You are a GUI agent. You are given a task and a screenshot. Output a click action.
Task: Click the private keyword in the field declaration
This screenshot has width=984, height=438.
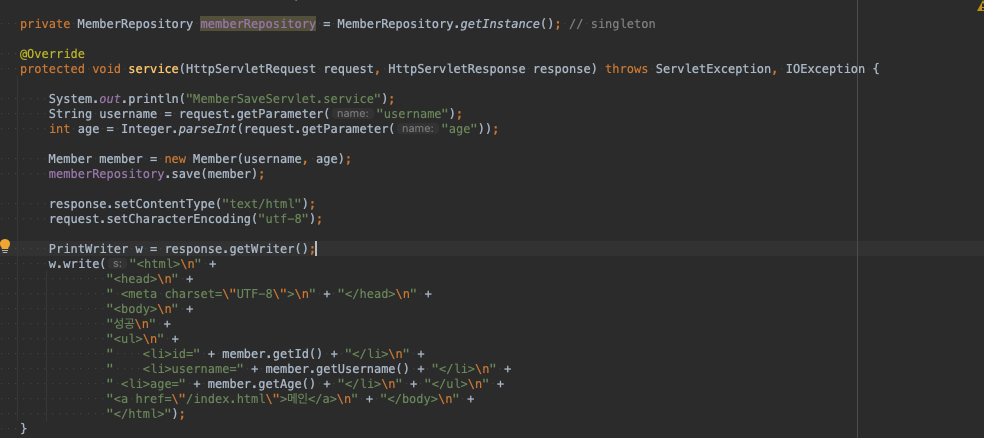(x=45, y=24)
